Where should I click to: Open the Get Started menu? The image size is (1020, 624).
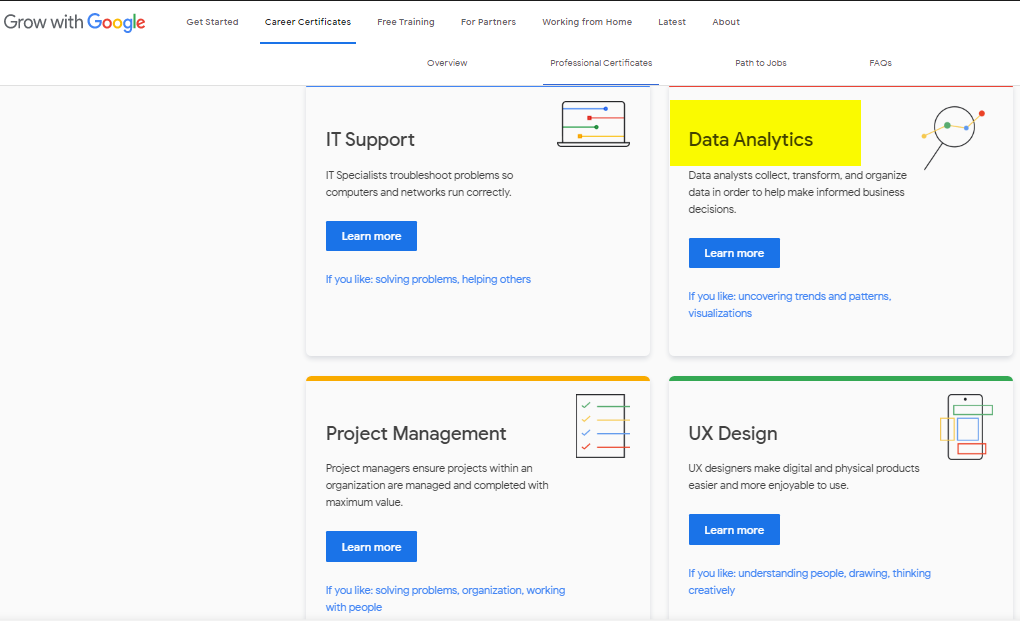pyautogui.click(x=212, y=22)
